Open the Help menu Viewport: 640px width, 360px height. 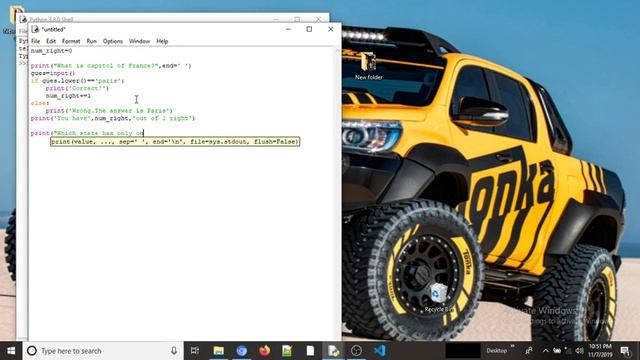click(x=162, y=41)
